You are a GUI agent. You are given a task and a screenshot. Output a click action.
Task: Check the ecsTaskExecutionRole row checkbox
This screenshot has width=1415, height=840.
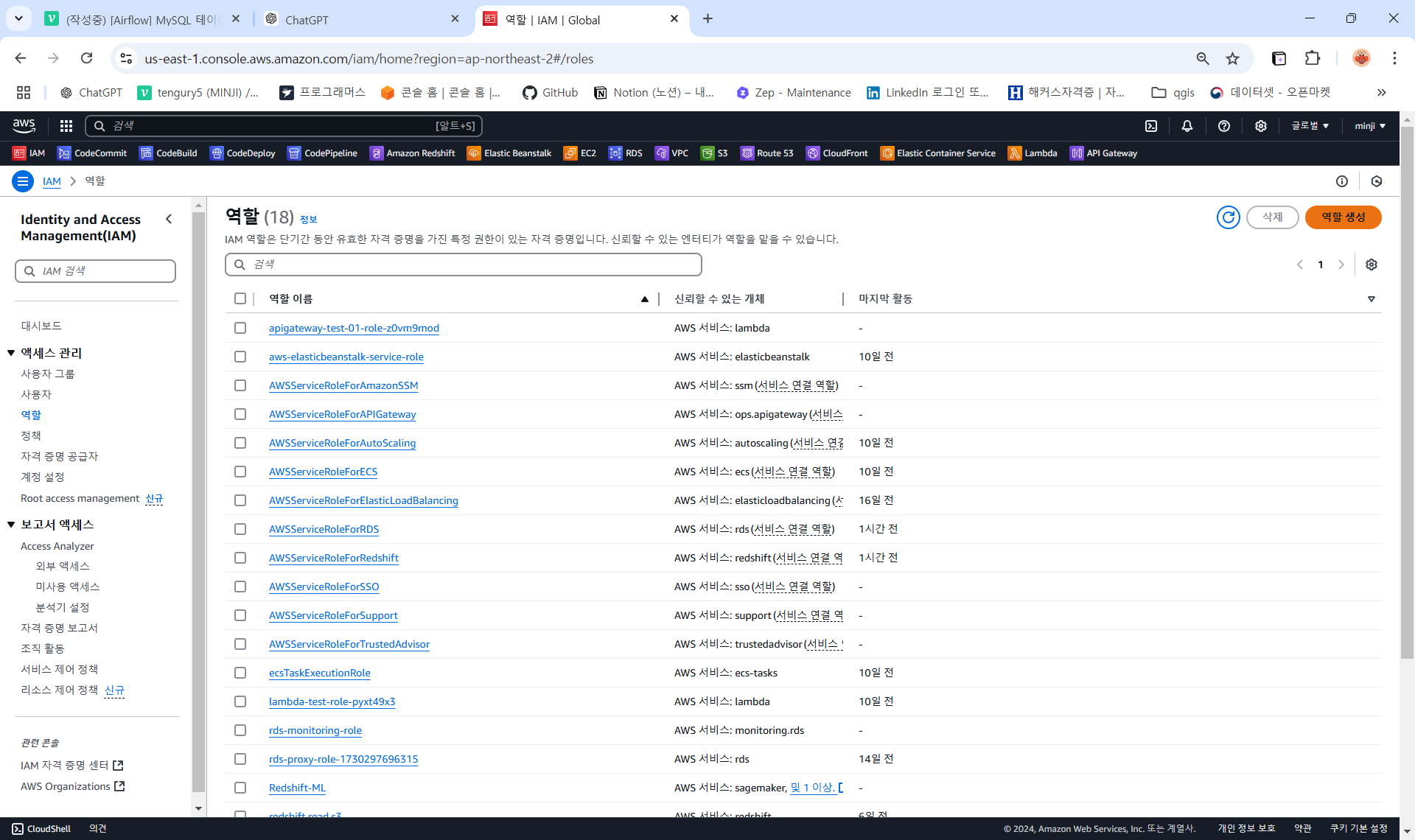[240, 673]
